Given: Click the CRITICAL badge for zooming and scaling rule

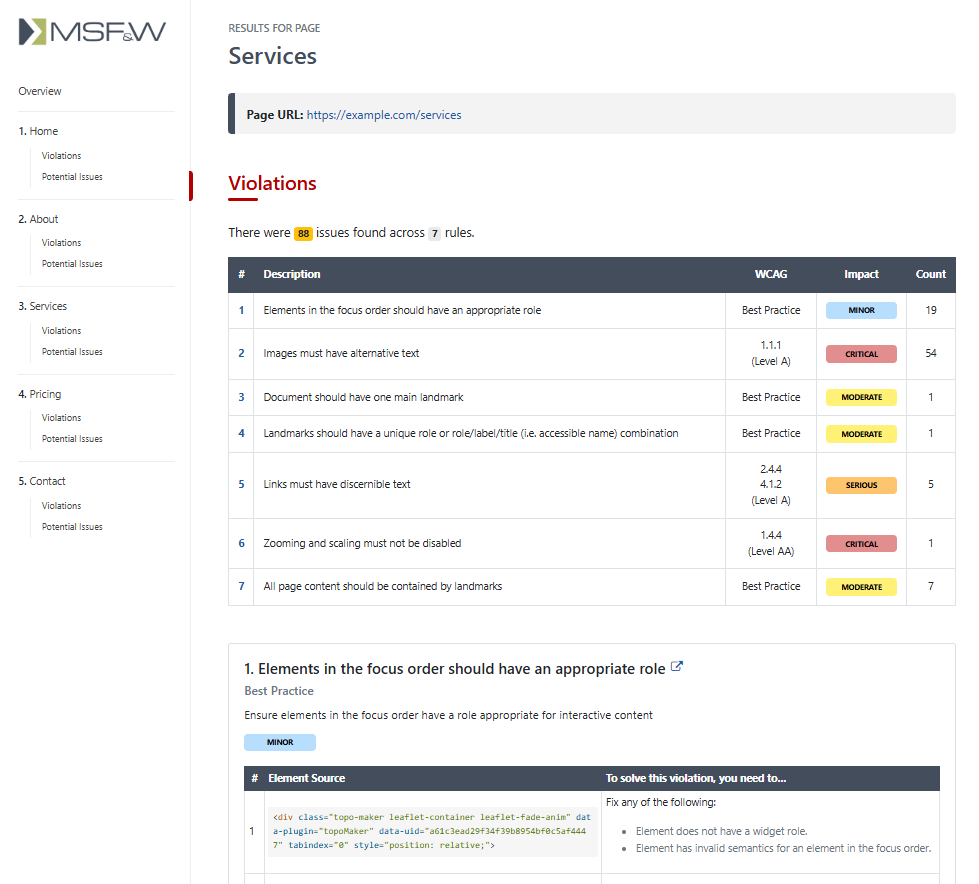Looking at the screenshot, I should [860, 543].
